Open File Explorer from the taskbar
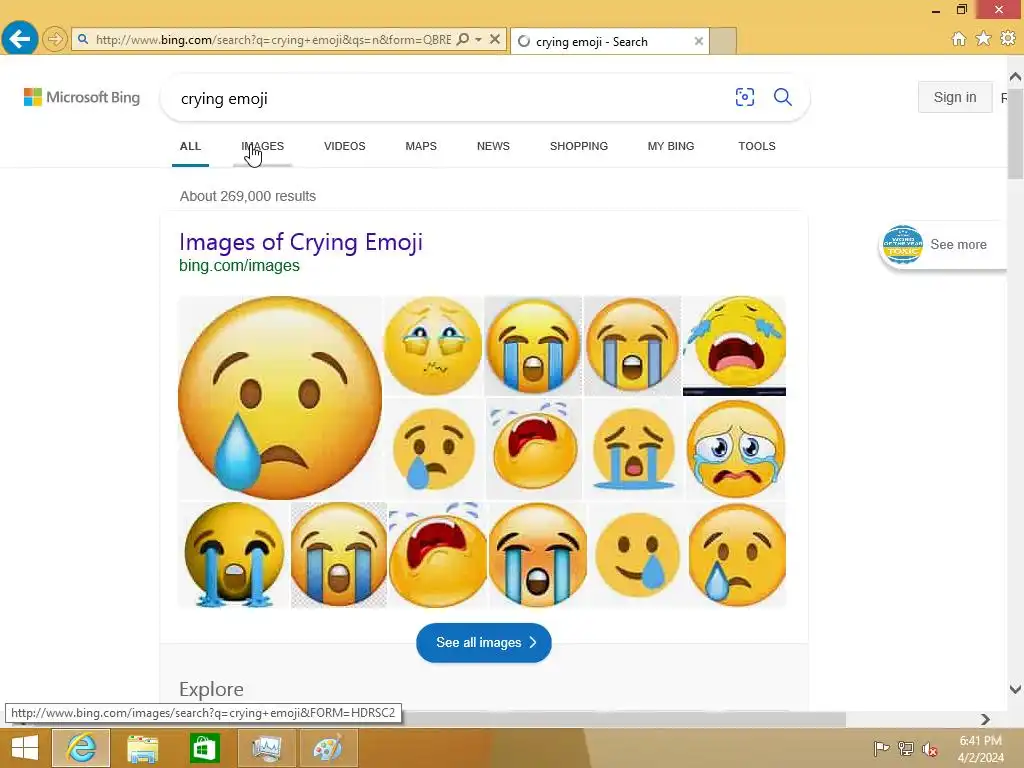Viewport: 1024px width, 768px height. (142, 748)
